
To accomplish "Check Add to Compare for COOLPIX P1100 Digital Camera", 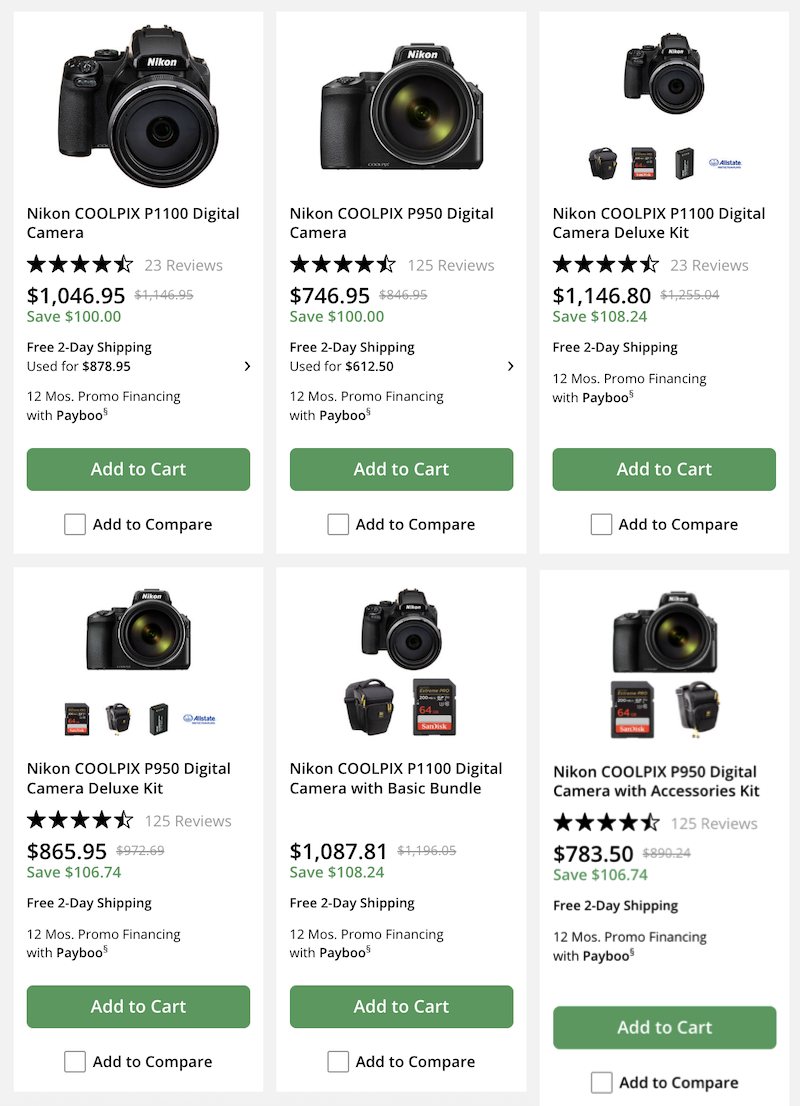I will (75, 524).
